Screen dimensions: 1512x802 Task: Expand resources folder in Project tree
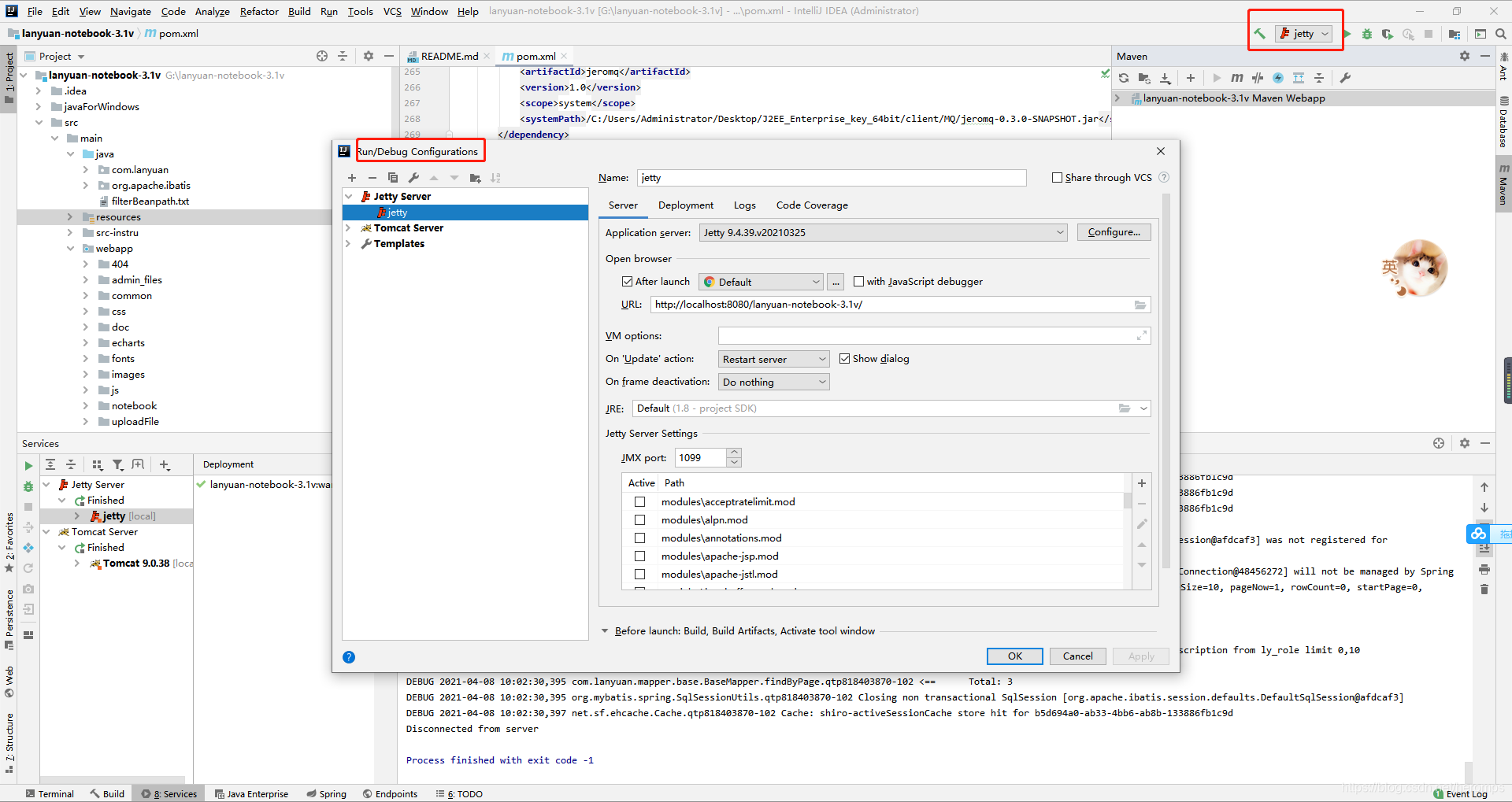click(x=69, y=217)
